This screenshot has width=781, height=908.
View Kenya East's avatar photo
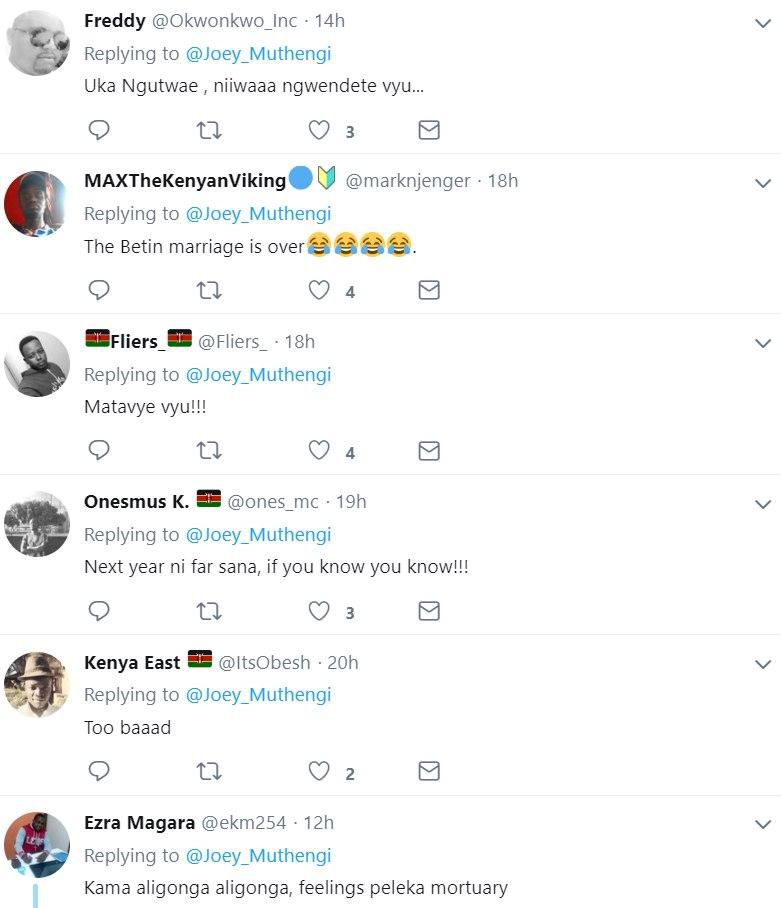tap(37, 684)
